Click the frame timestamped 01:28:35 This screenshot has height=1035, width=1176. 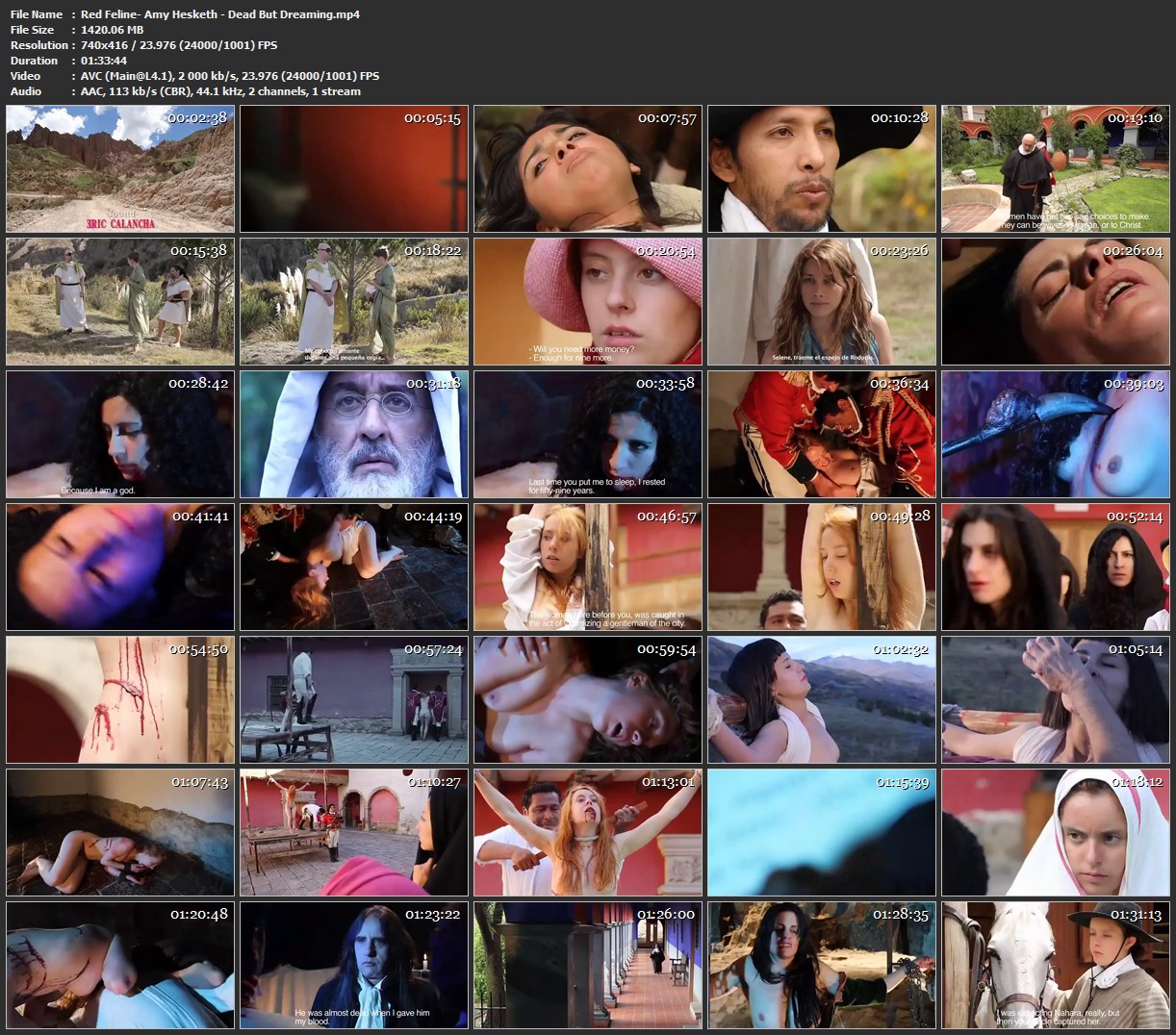click(x=822, y=966)
